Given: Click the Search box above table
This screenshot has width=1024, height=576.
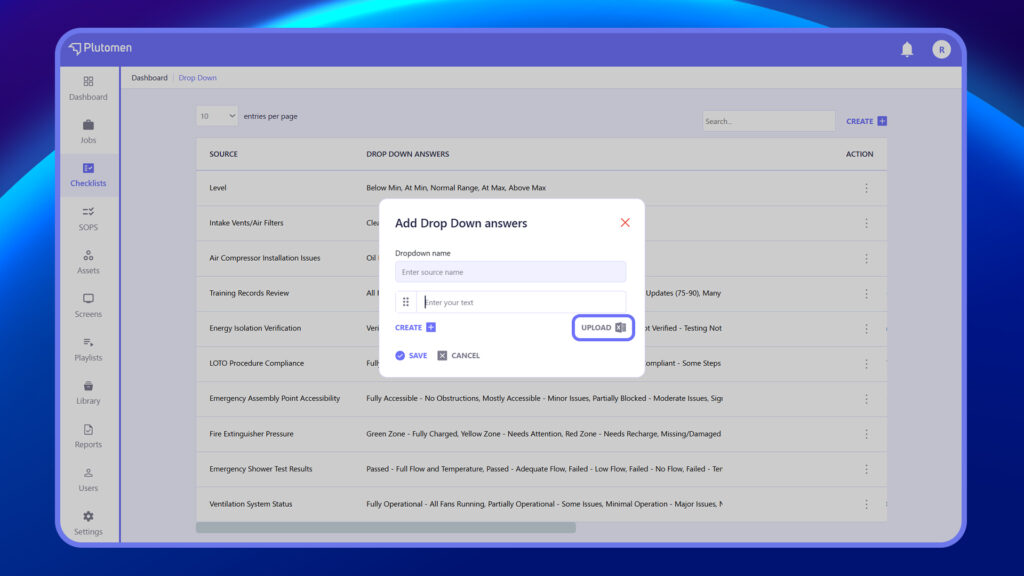Looking at the screenshot, I should tap(768, 121).
